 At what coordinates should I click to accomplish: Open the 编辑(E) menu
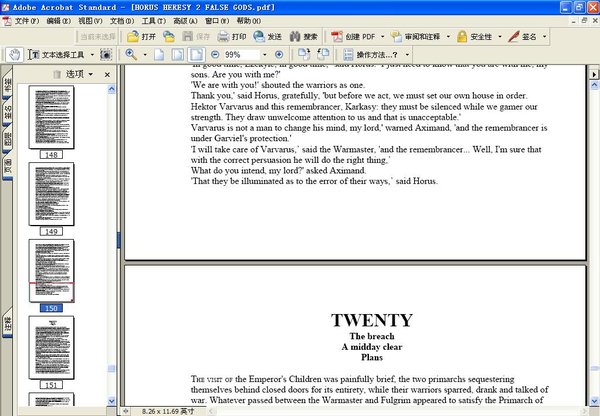[59, 21]
